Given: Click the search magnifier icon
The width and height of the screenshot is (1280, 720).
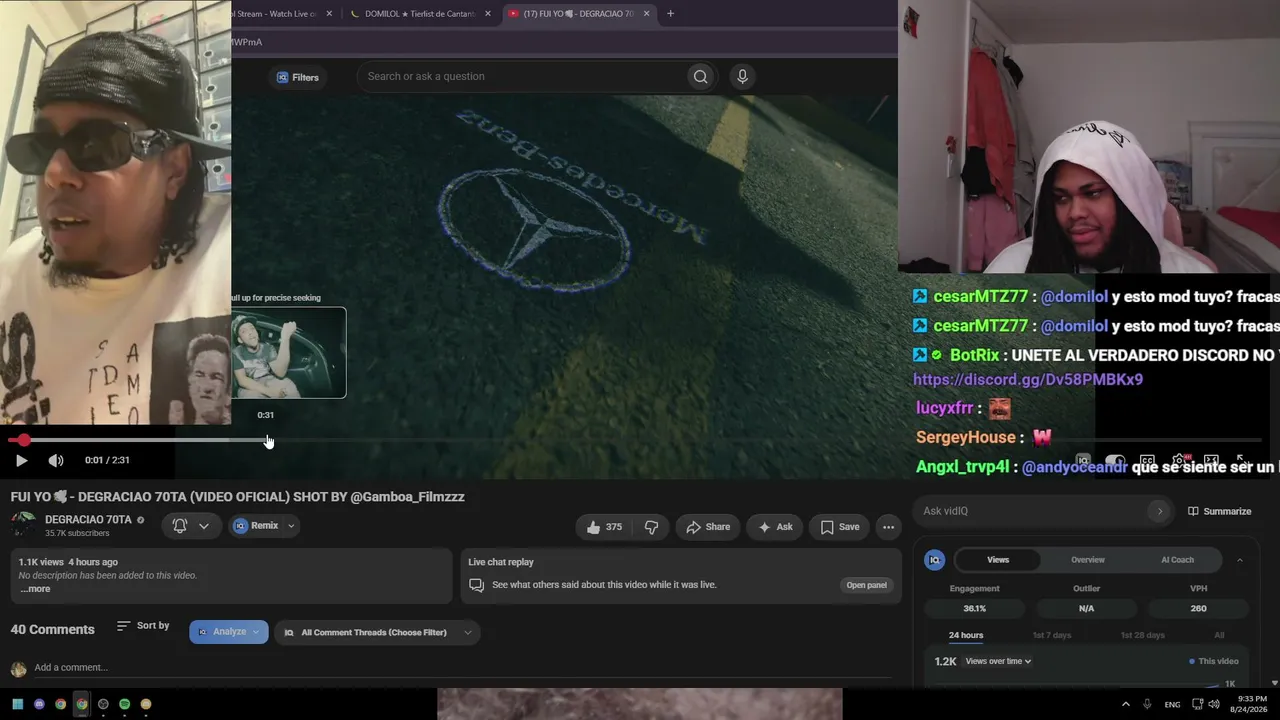Looking at the screenshot, I should coord(701,76).
